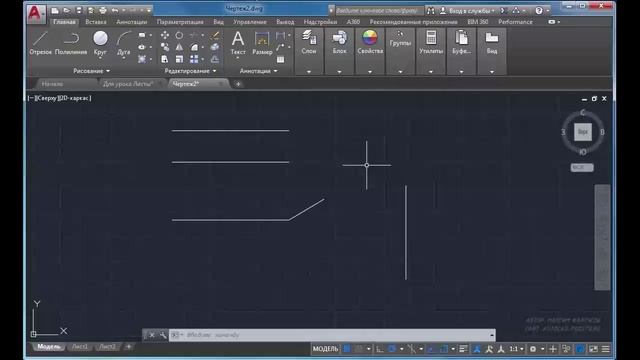Click the МОДЕЛЬ button in status bar
Screen dimensions: 640x360
click(x=325, y=349)
